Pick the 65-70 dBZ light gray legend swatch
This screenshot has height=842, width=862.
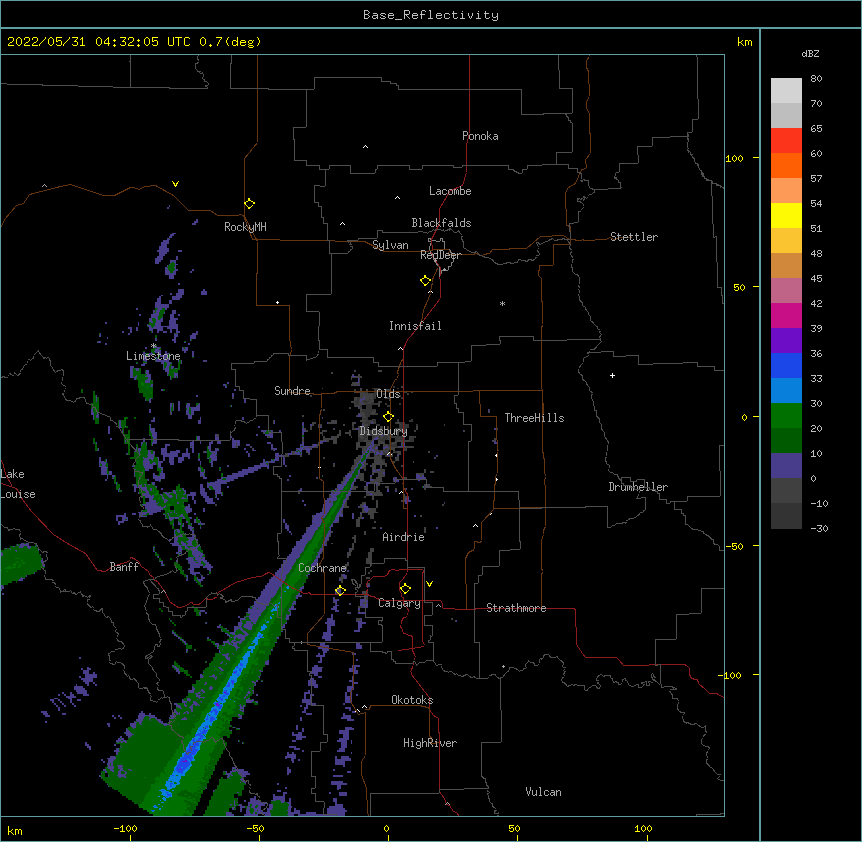coord(786,115)
